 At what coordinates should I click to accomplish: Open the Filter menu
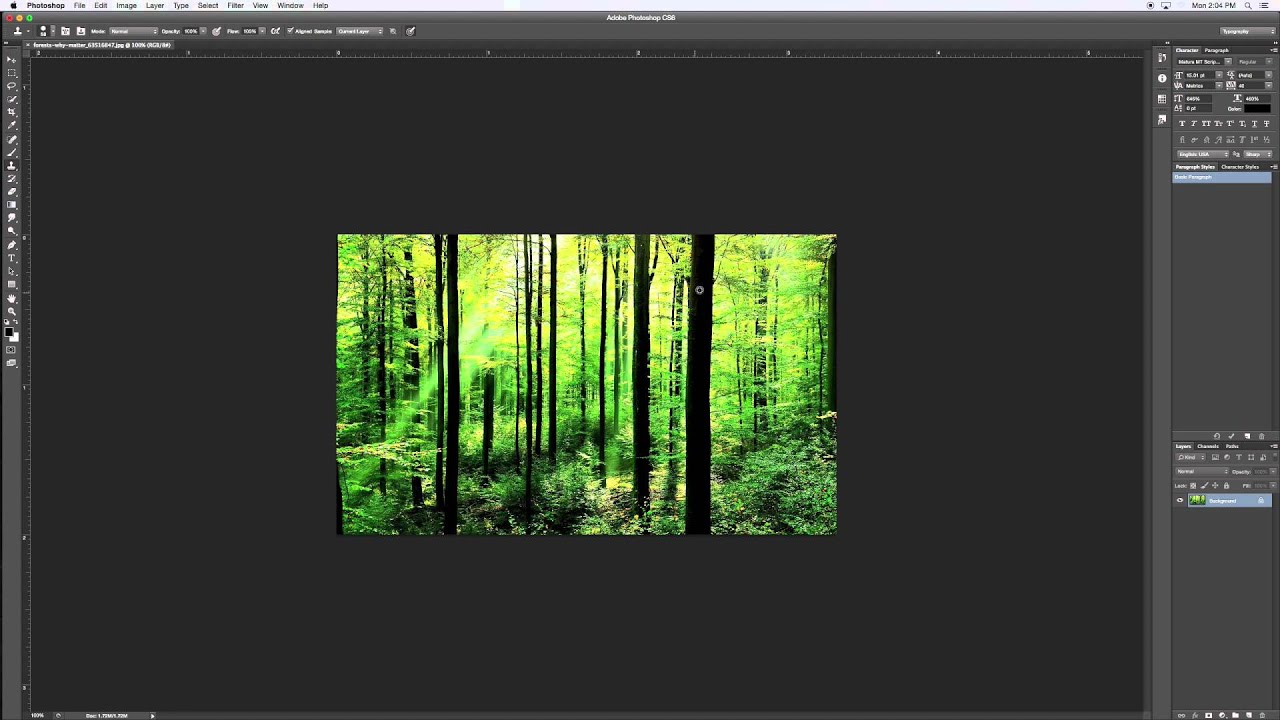[235, 6]
